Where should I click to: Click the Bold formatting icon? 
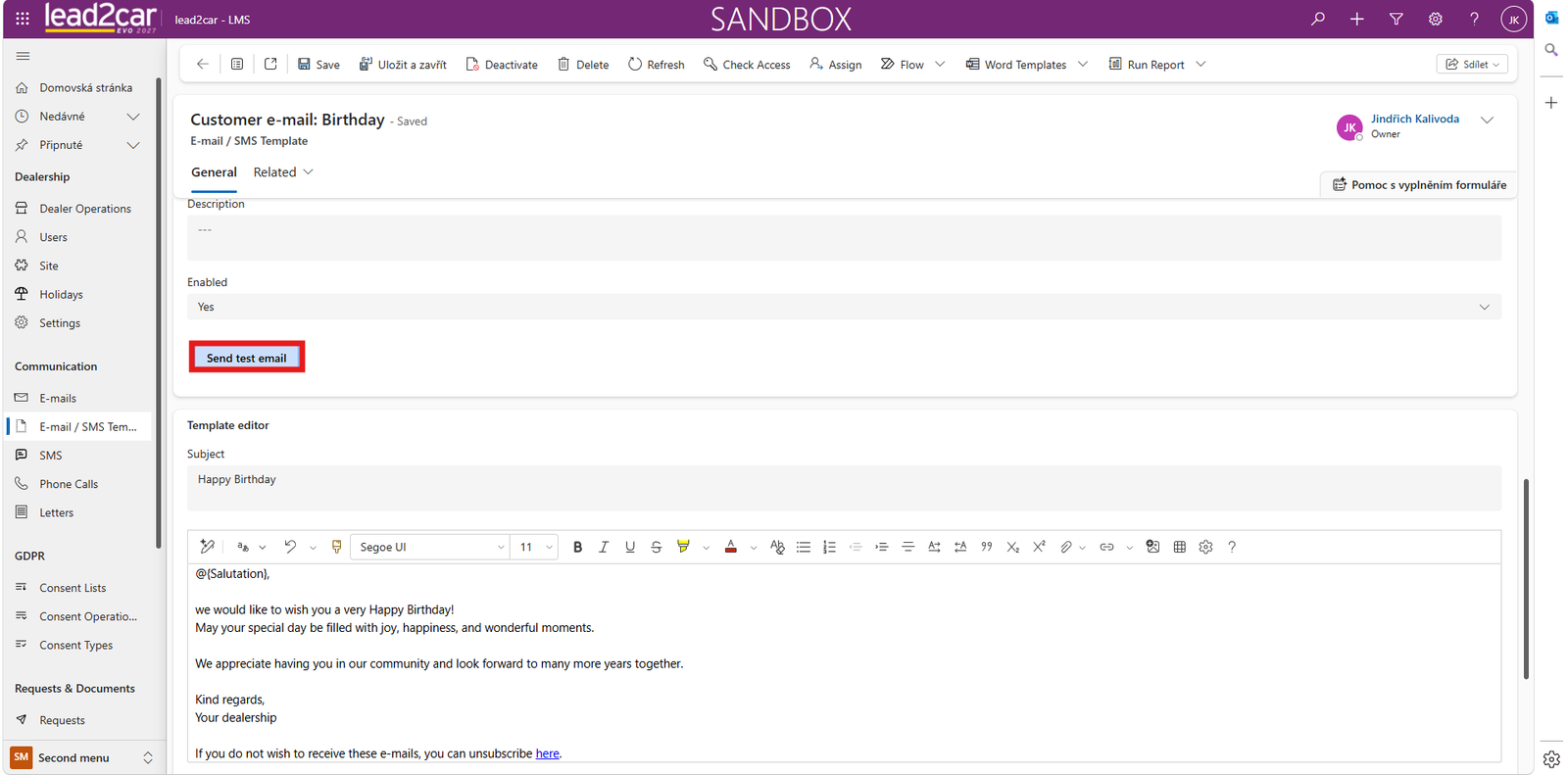(x=577, y=547)
